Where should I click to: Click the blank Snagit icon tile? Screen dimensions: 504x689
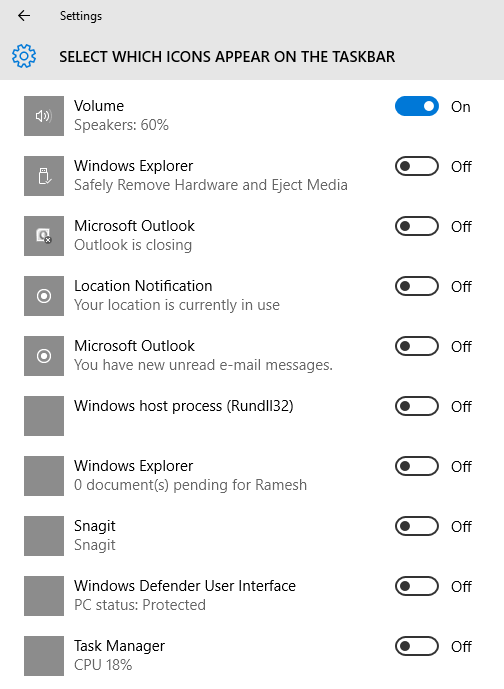44,536
